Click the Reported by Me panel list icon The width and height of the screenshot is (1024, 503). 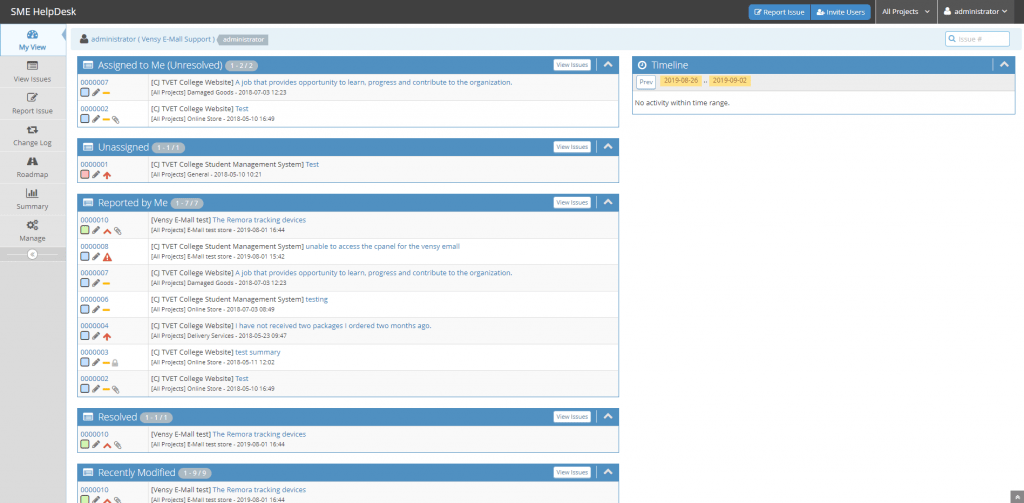[x=88, y=203]
